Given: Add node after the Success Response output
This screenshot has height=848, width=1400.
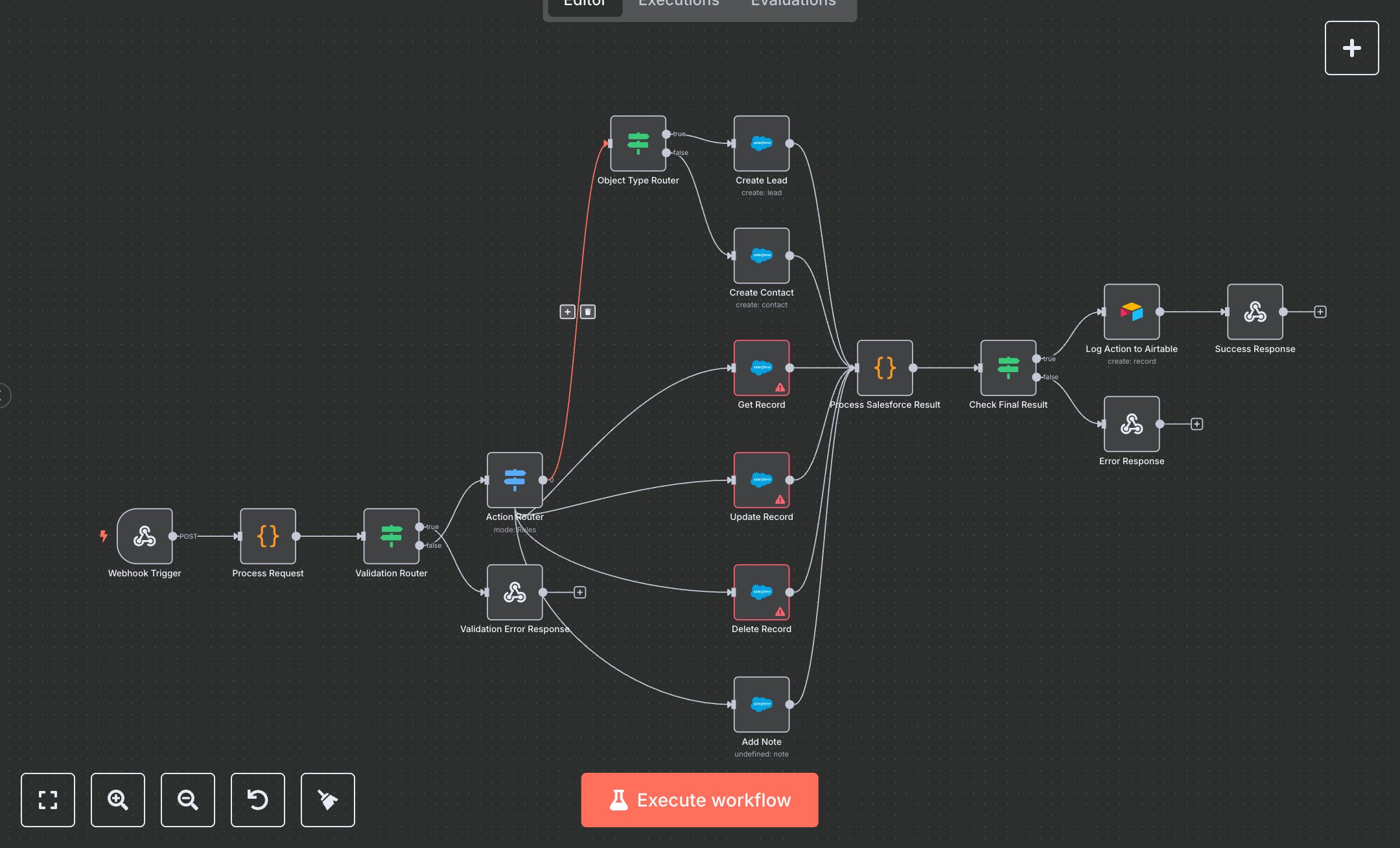Looking at the screenshot, I should (x=1320, y=312).
